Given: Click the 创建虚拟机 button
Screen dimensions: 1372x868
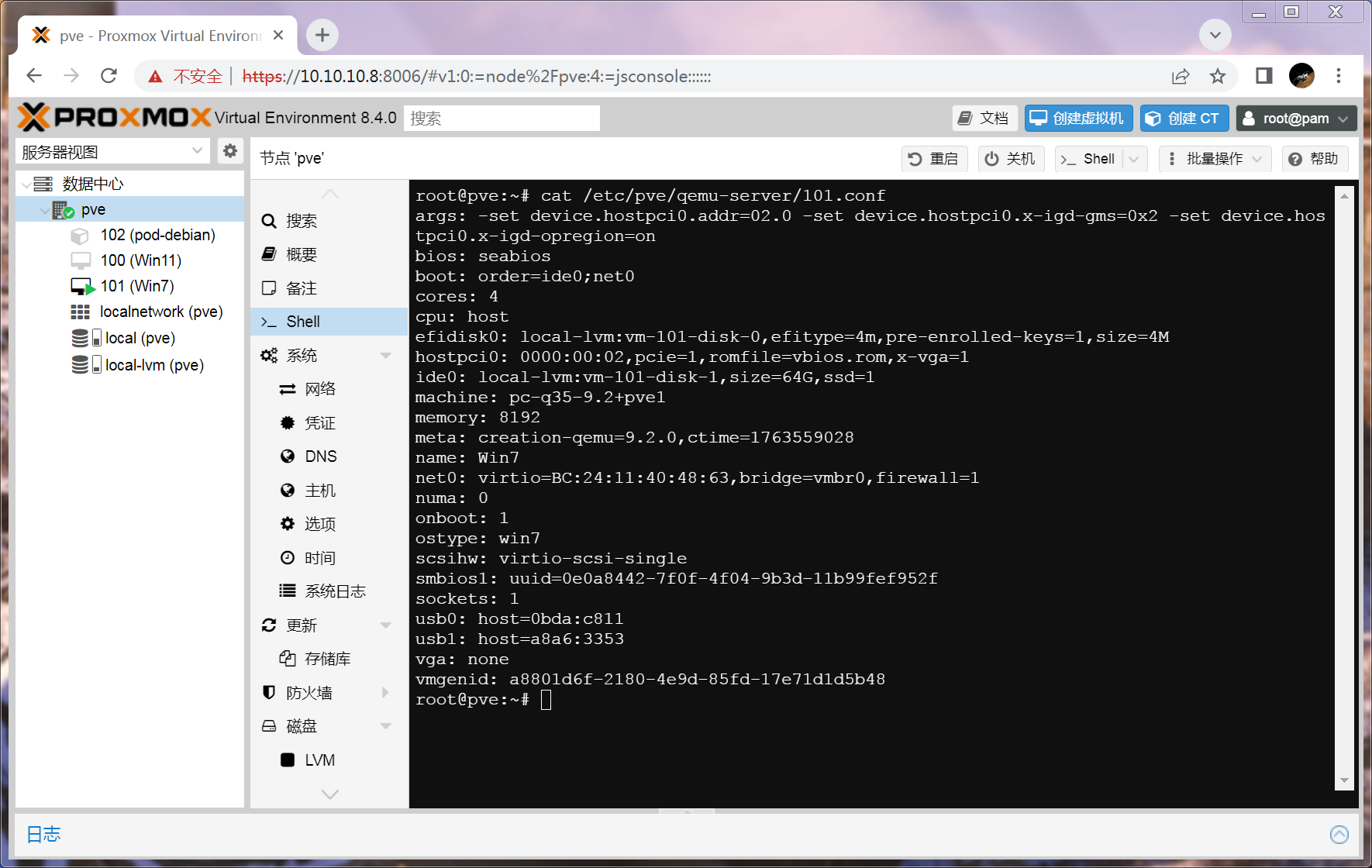Looking at the screenshot, I should [1078, 119].
